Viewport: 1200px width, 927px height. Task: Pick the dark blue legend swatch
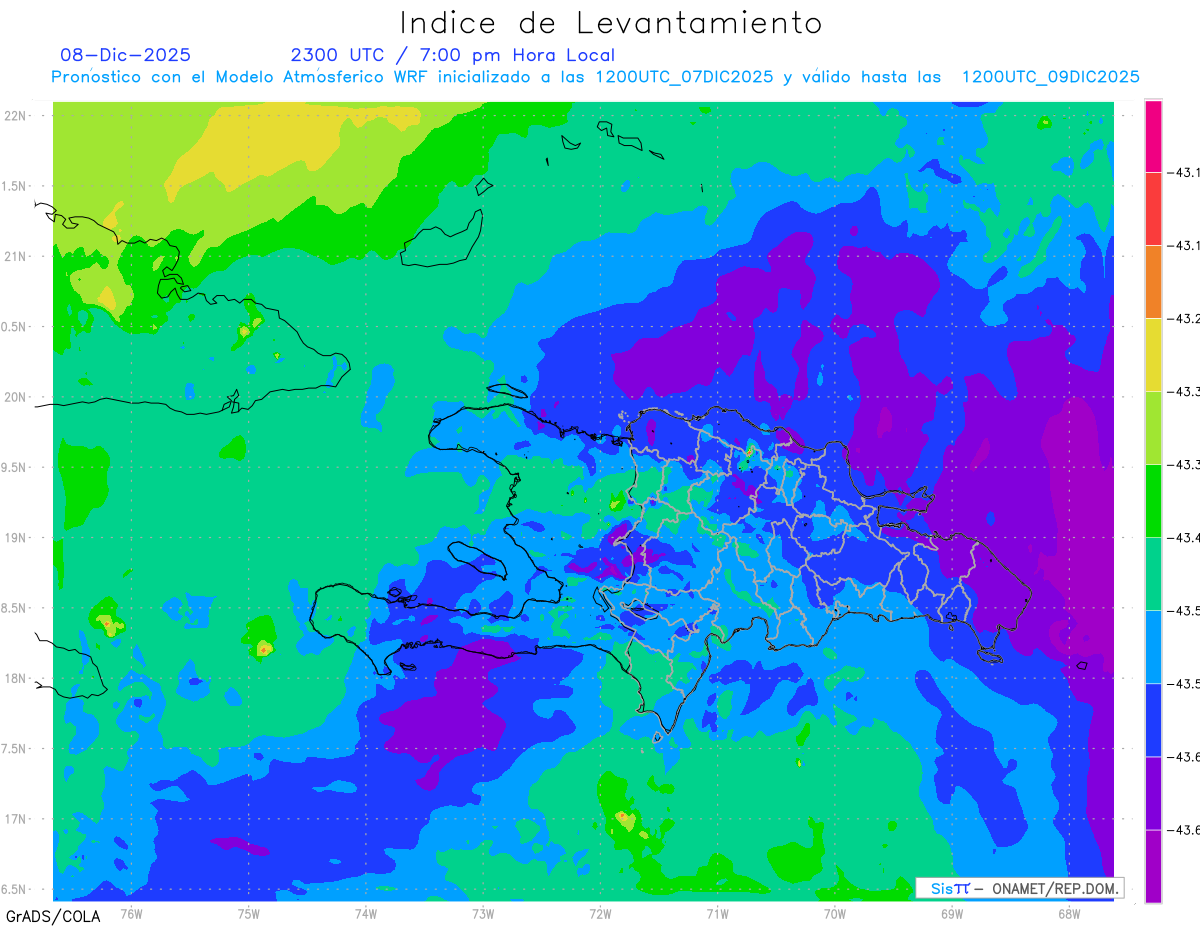tap(1153, 720)
